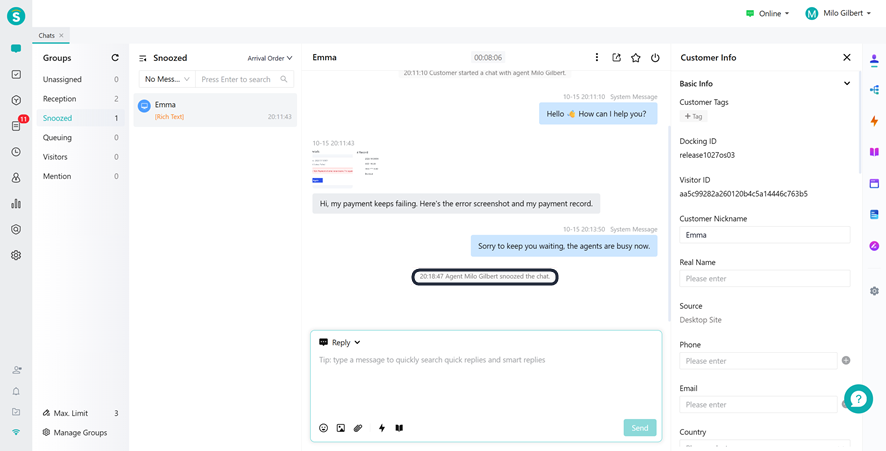The height and width of the screenshot is (451, 886).
Task: Close the Customer Info panel
Action: tap(846, 57)
